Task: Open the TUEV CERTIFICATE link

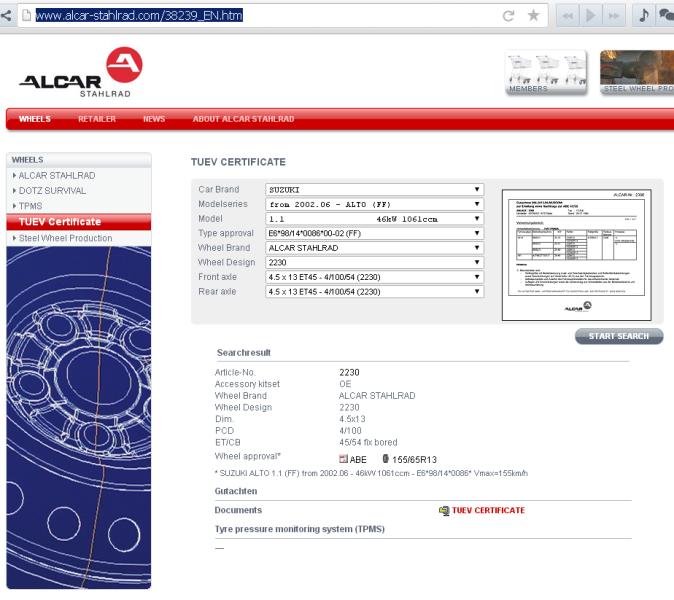Action: click(x=488, y=510)
